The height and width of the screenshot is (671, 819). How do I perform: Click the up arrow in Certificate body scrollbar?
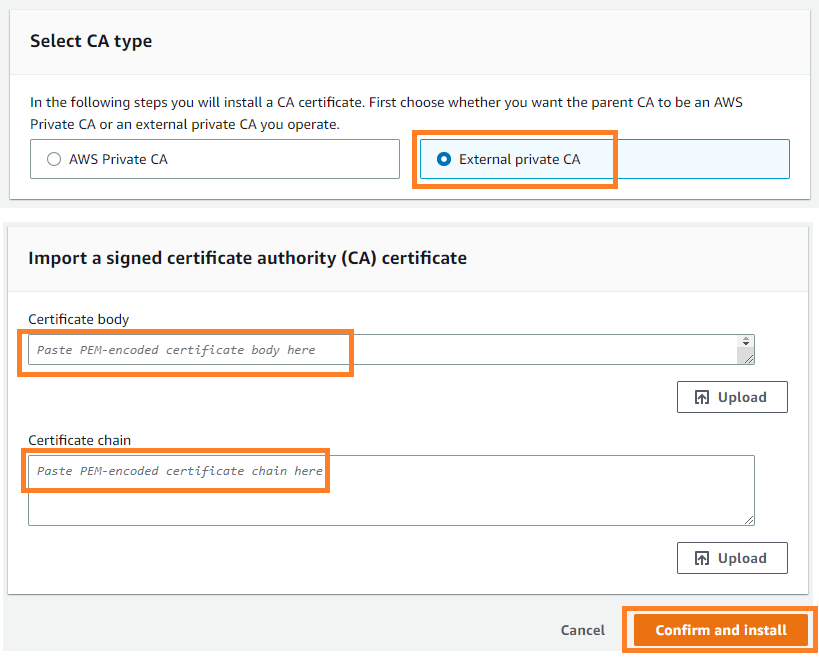point(746,338)
